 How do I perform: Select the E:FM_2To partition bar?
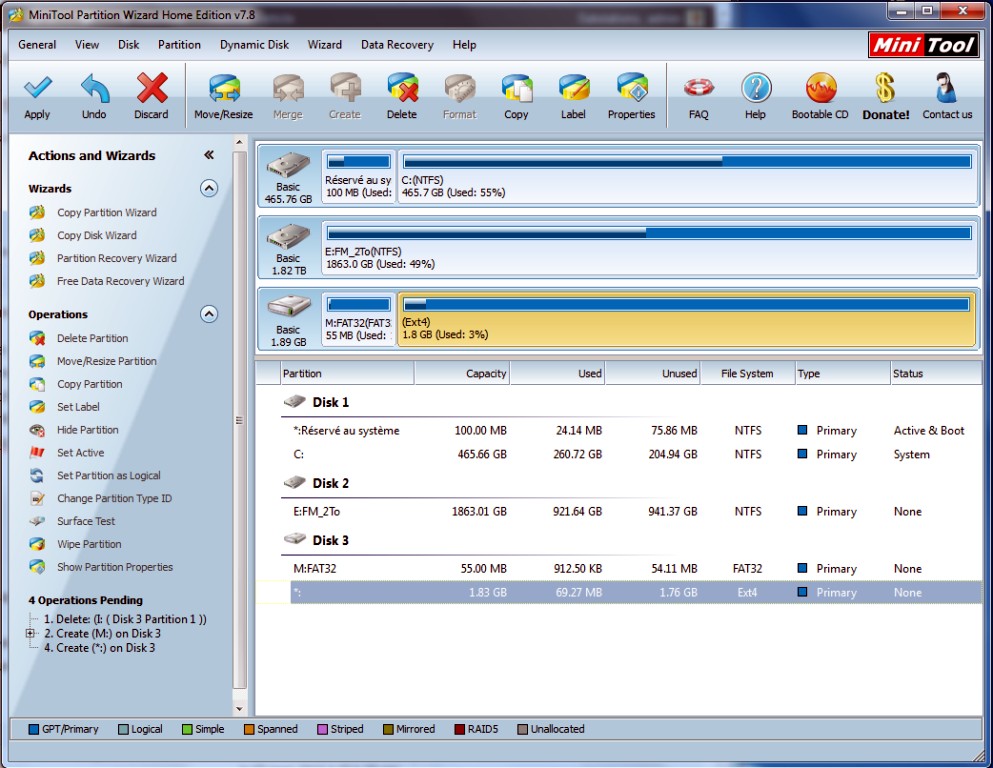tap(650, 248)
